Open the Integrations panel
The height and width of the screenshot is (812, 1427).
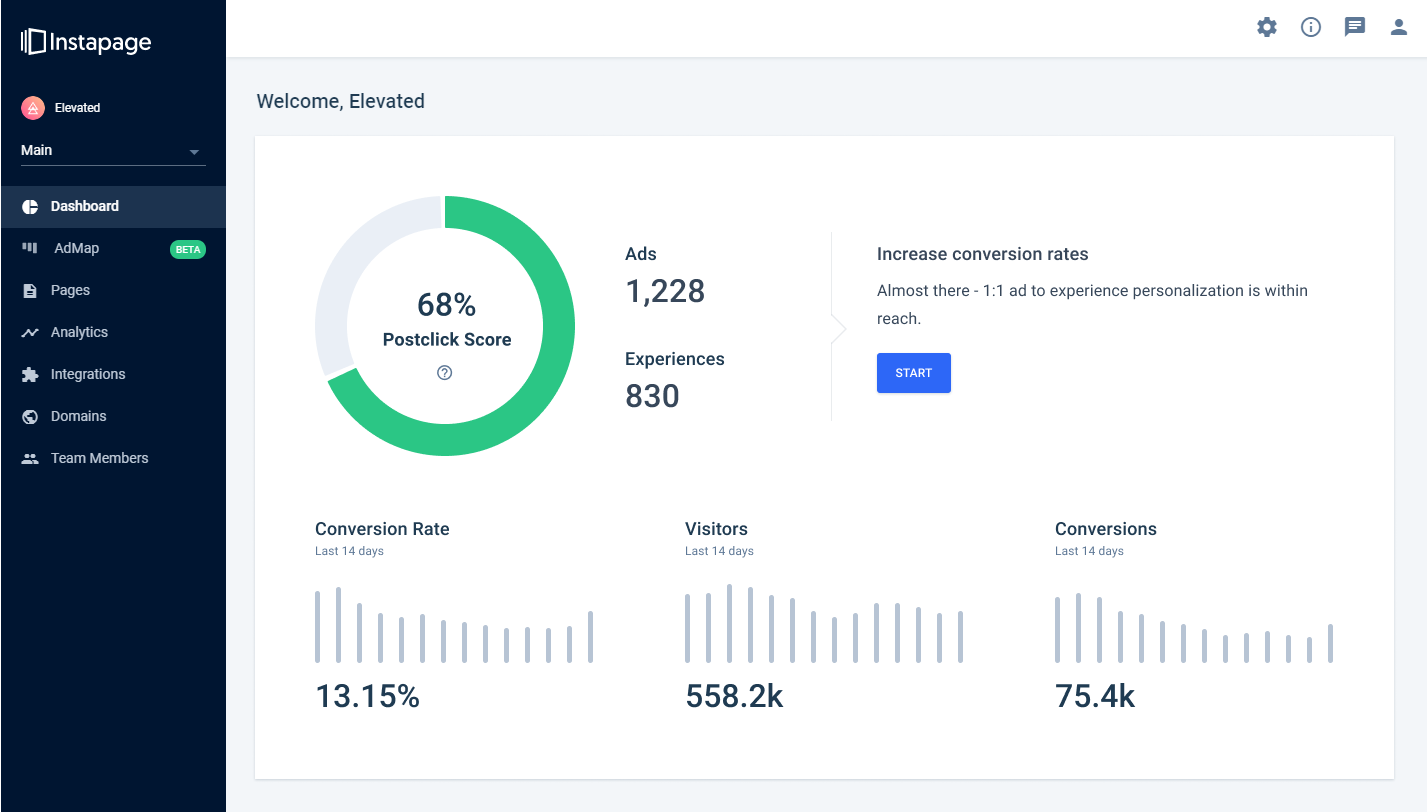point(88,374)
